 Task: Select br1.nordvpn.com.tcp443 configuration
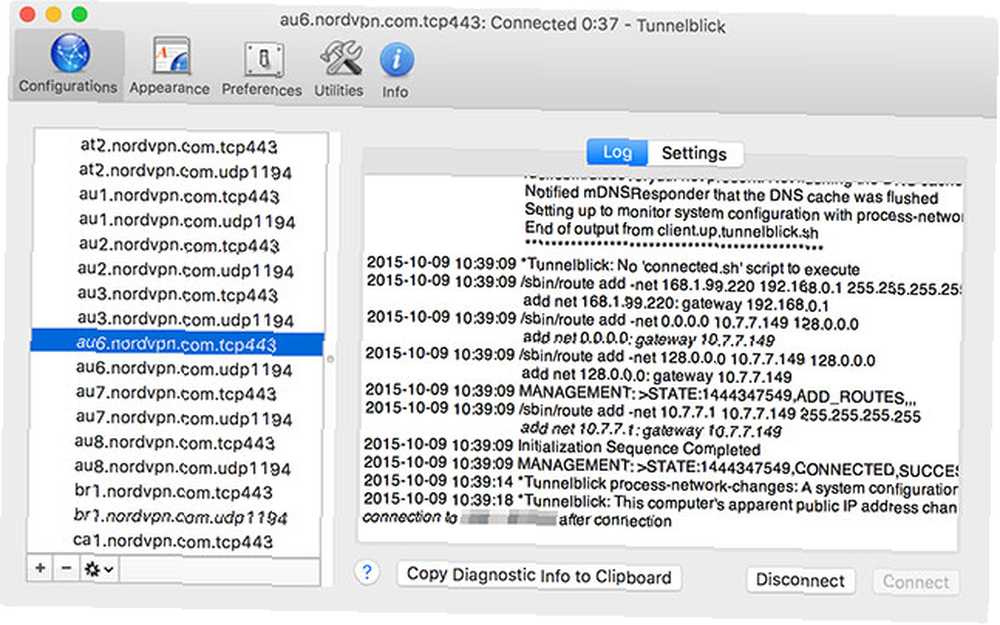(x=175, y=492)
